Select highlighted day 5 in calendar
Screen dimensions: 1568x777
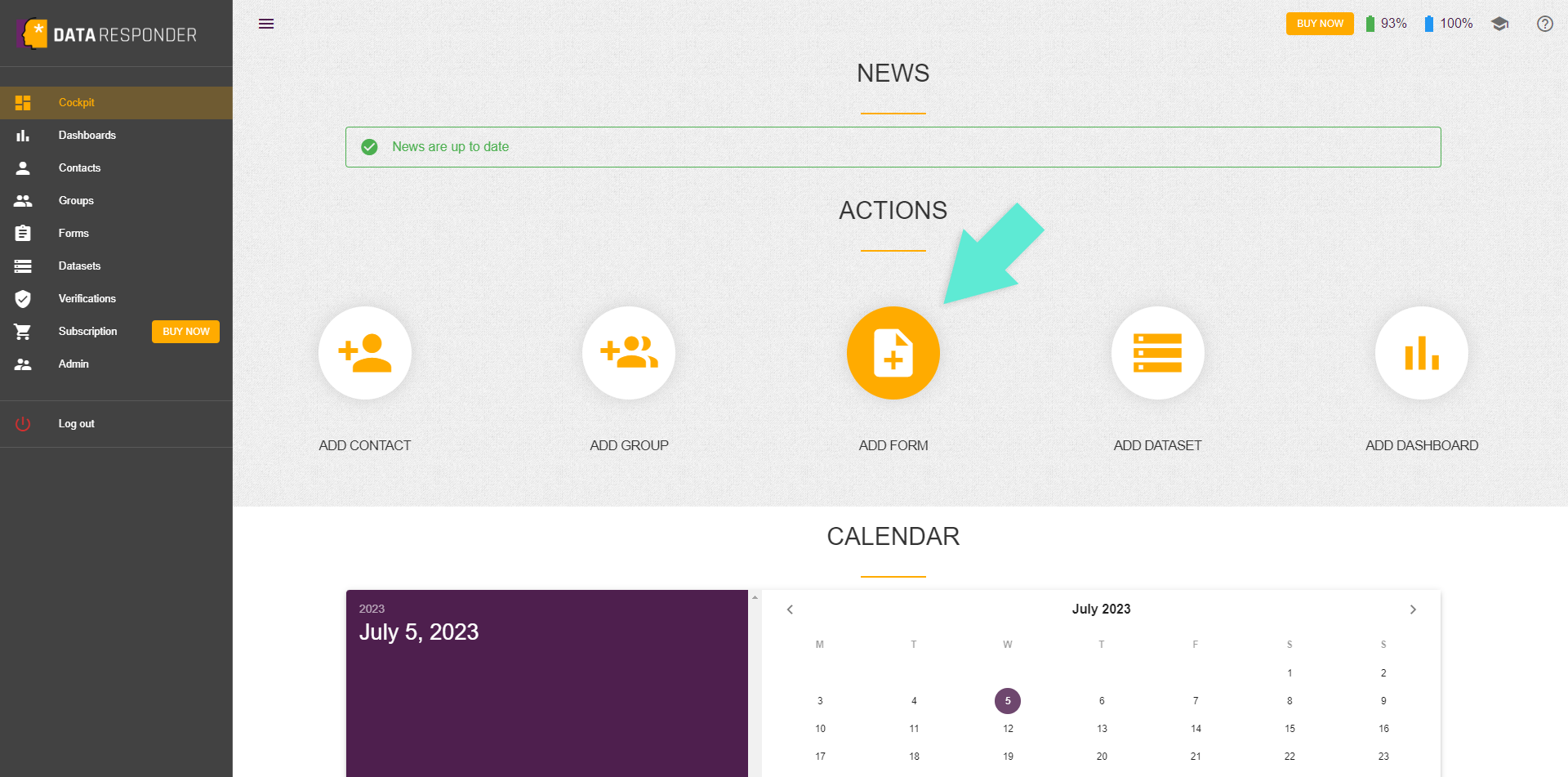coord(1008,701)
